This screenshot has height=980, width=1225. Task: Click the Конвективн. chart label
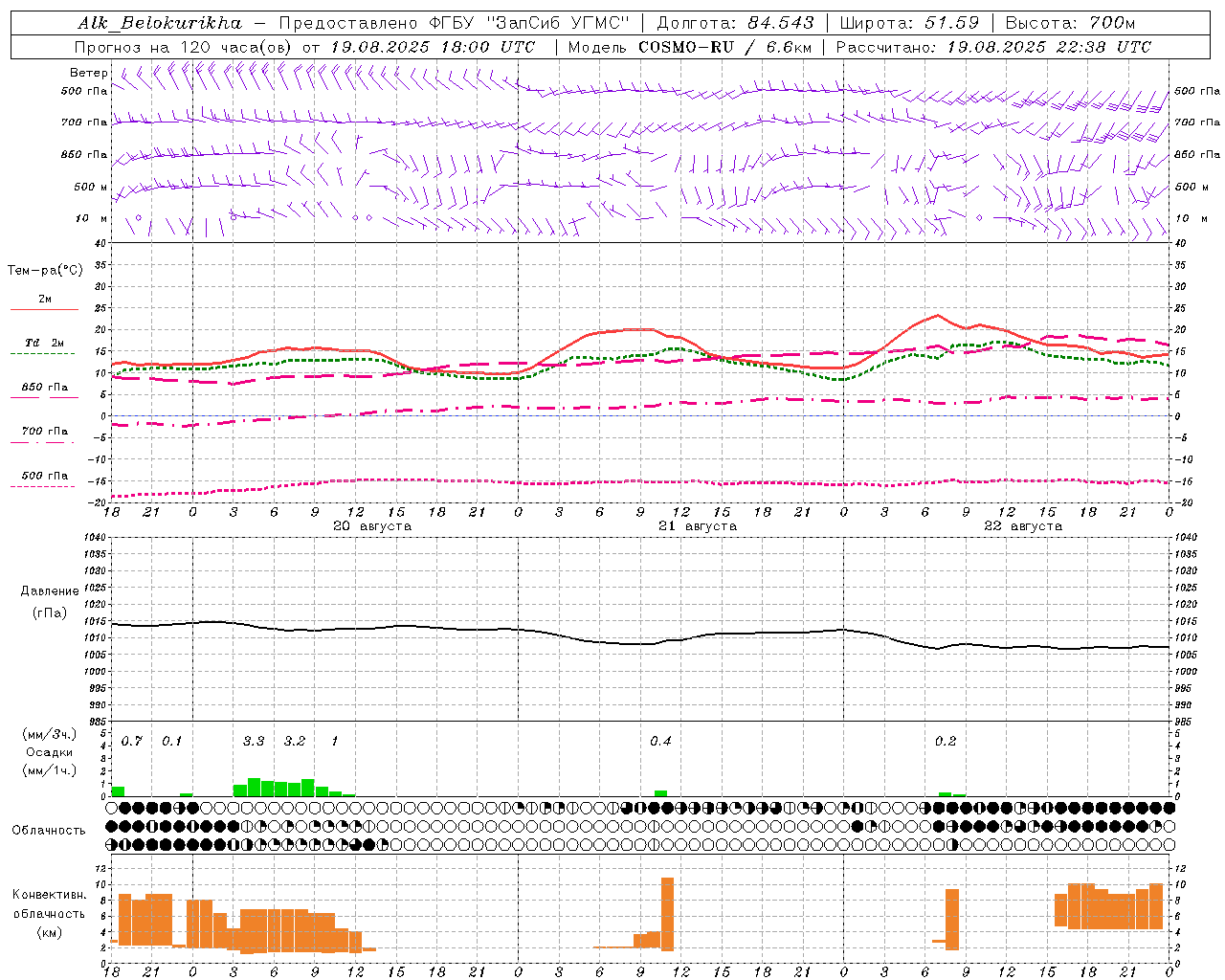[50, 896]
